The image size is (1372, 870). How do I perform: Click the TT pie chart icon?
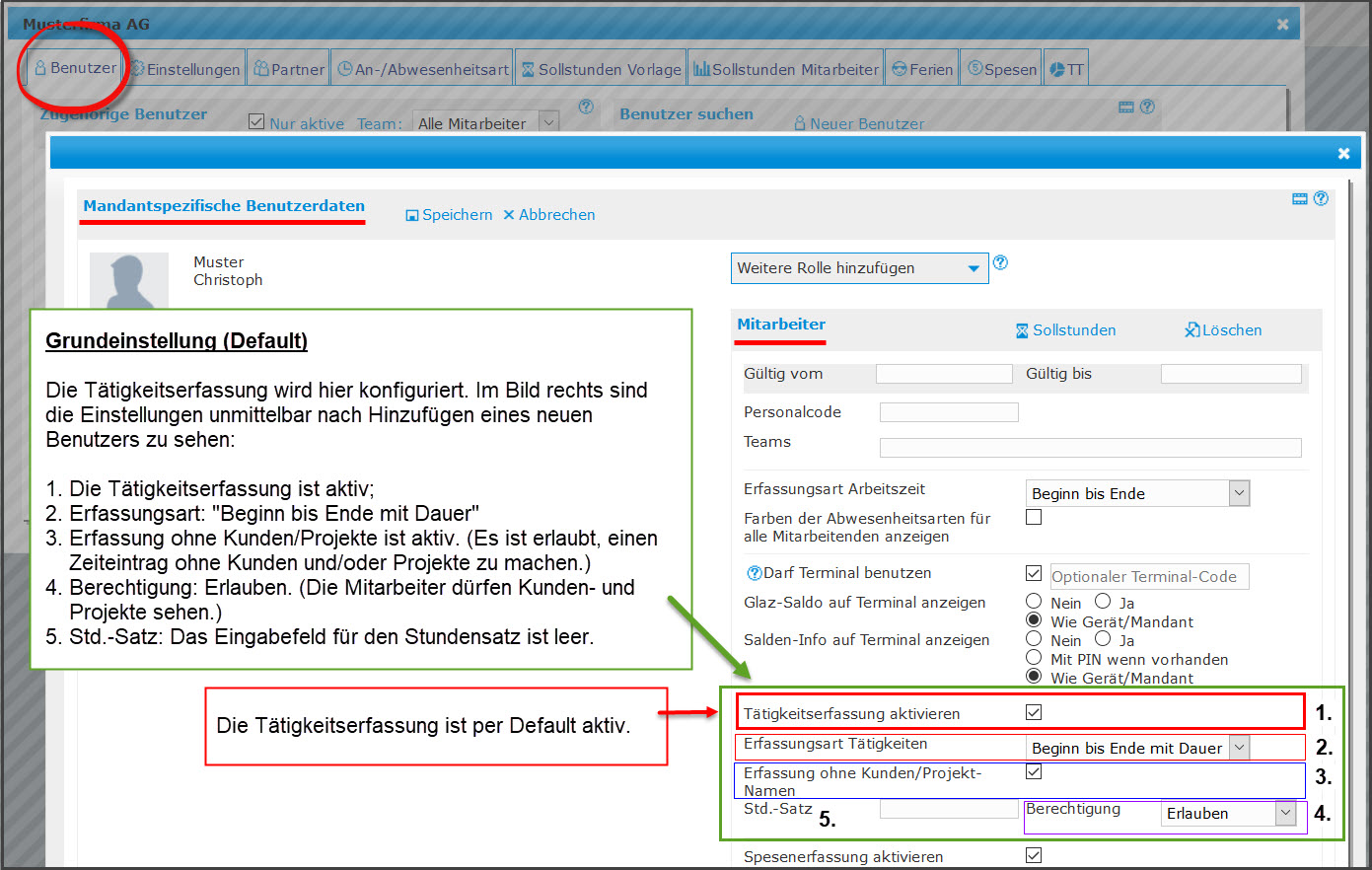[1056, 69]
